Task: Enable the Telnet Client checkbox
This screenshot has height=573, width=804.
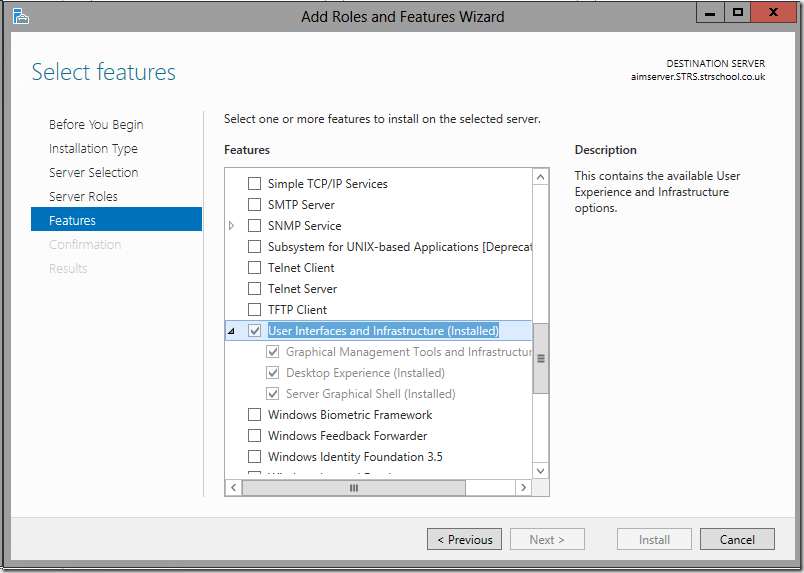Action: [254, 268]
